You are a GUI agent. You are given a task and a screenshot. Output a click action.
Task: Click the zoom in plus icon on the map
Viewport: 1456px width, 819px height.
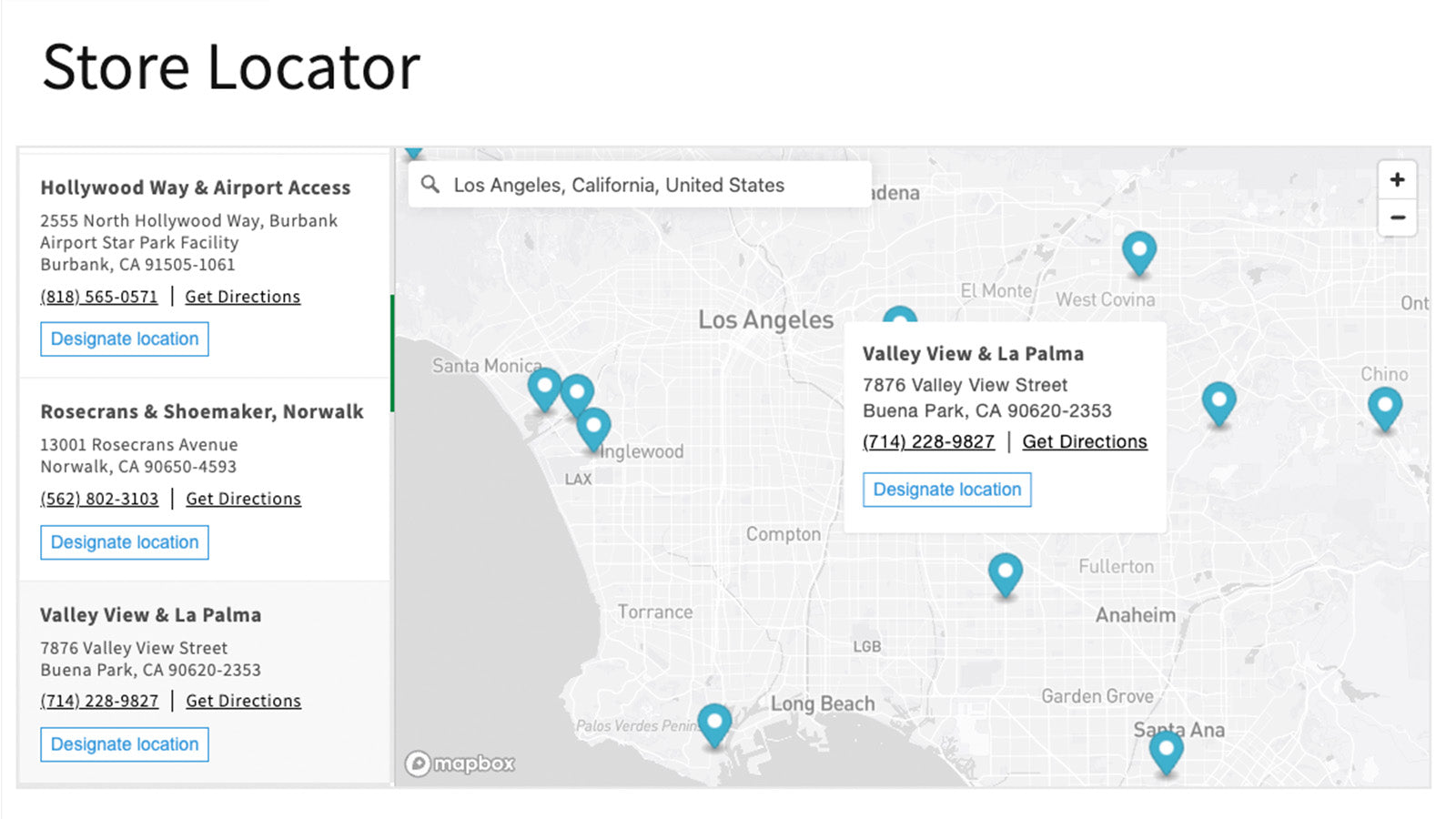click(x=1397, y=179)
